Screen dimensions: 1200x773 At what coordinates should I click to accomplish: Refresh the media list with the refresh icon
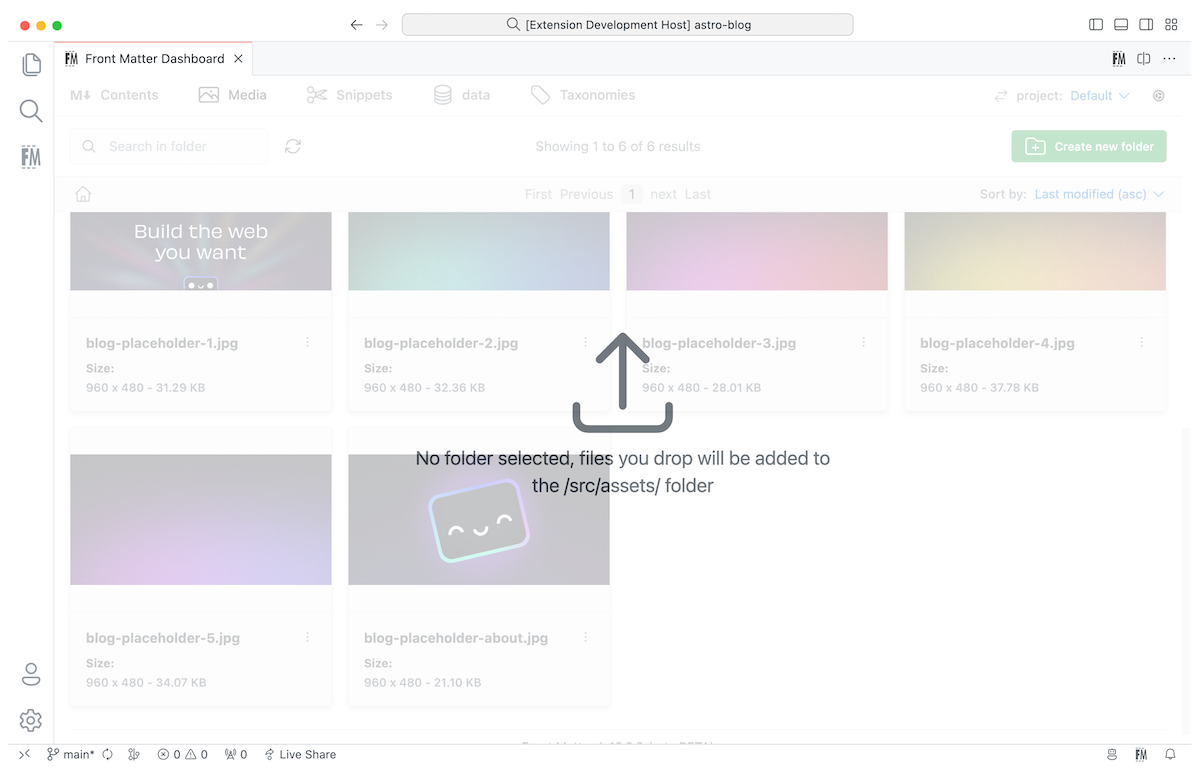[x=292, y=146]
